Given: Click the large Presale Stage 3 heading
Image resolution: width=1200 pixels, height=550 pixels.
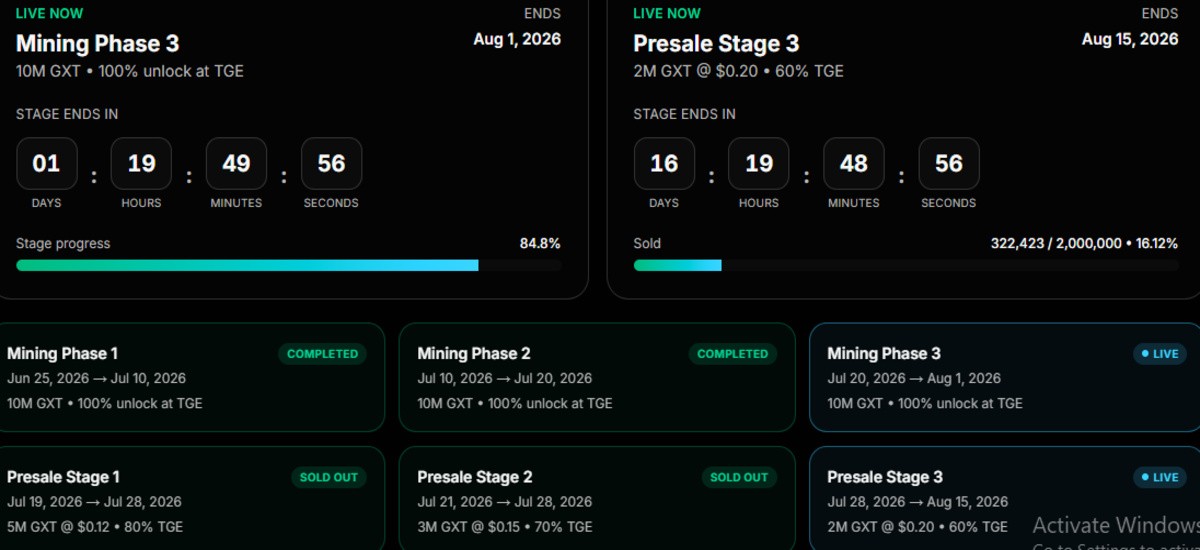Looking at the screenshot, I should (716, 44).
